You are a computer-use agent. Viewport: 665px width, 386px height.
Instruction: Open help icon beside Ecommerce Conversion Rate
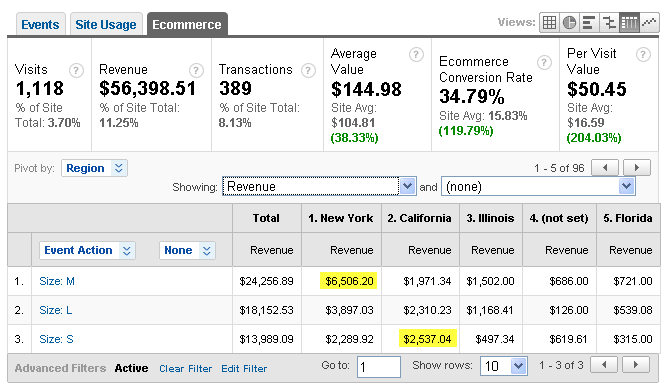544,62
